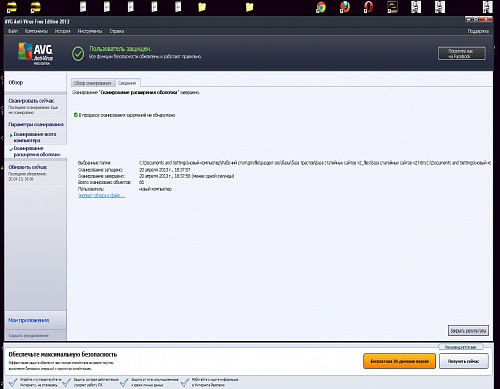
Task: Click Поддержка in the menu bar
Action: 478,31
